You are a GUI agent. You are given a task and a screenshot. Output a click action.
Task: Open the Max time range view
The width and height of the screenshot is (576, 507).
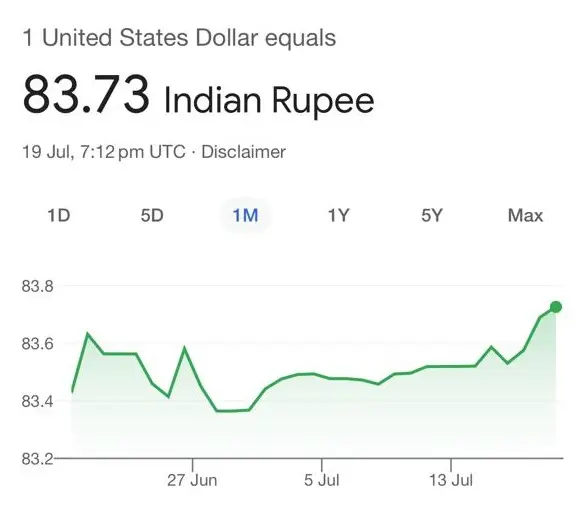(x=525, y=215)
